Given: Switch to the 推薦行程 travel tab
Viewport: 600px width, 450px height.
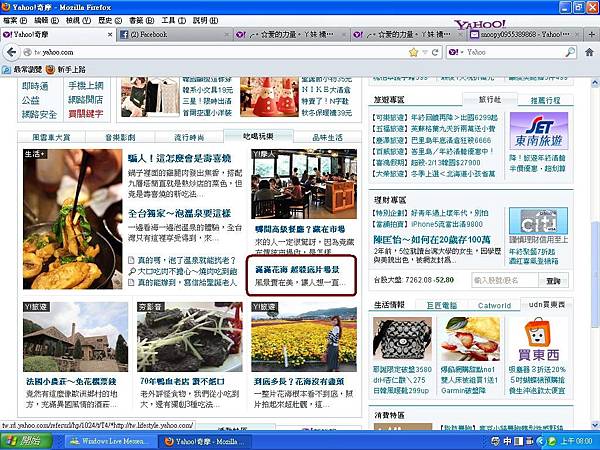Looking at the screenshot, I should click(x=545, y=100).
